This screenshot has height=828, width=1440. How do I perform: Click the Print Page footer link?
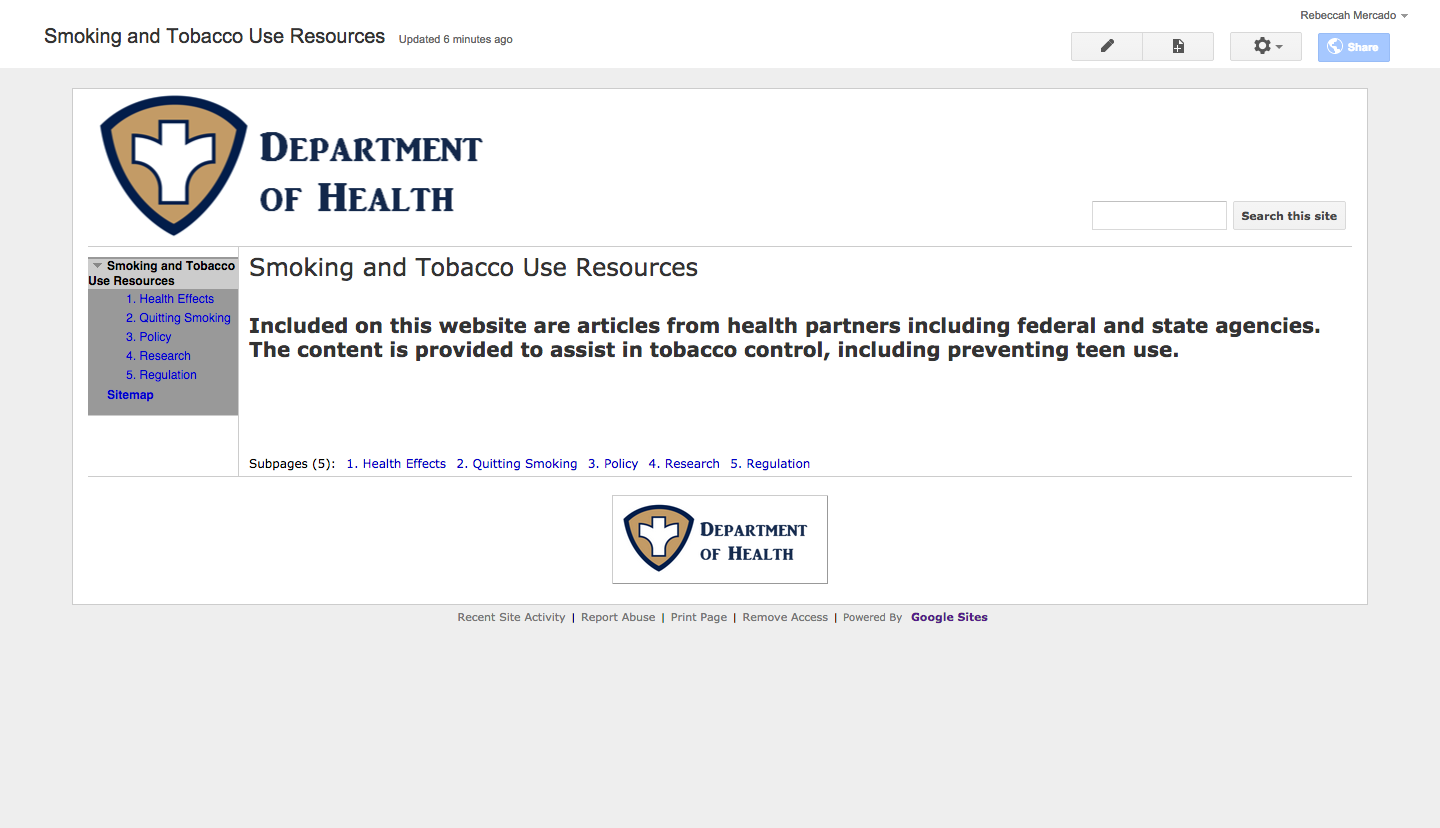coord(699,618)
